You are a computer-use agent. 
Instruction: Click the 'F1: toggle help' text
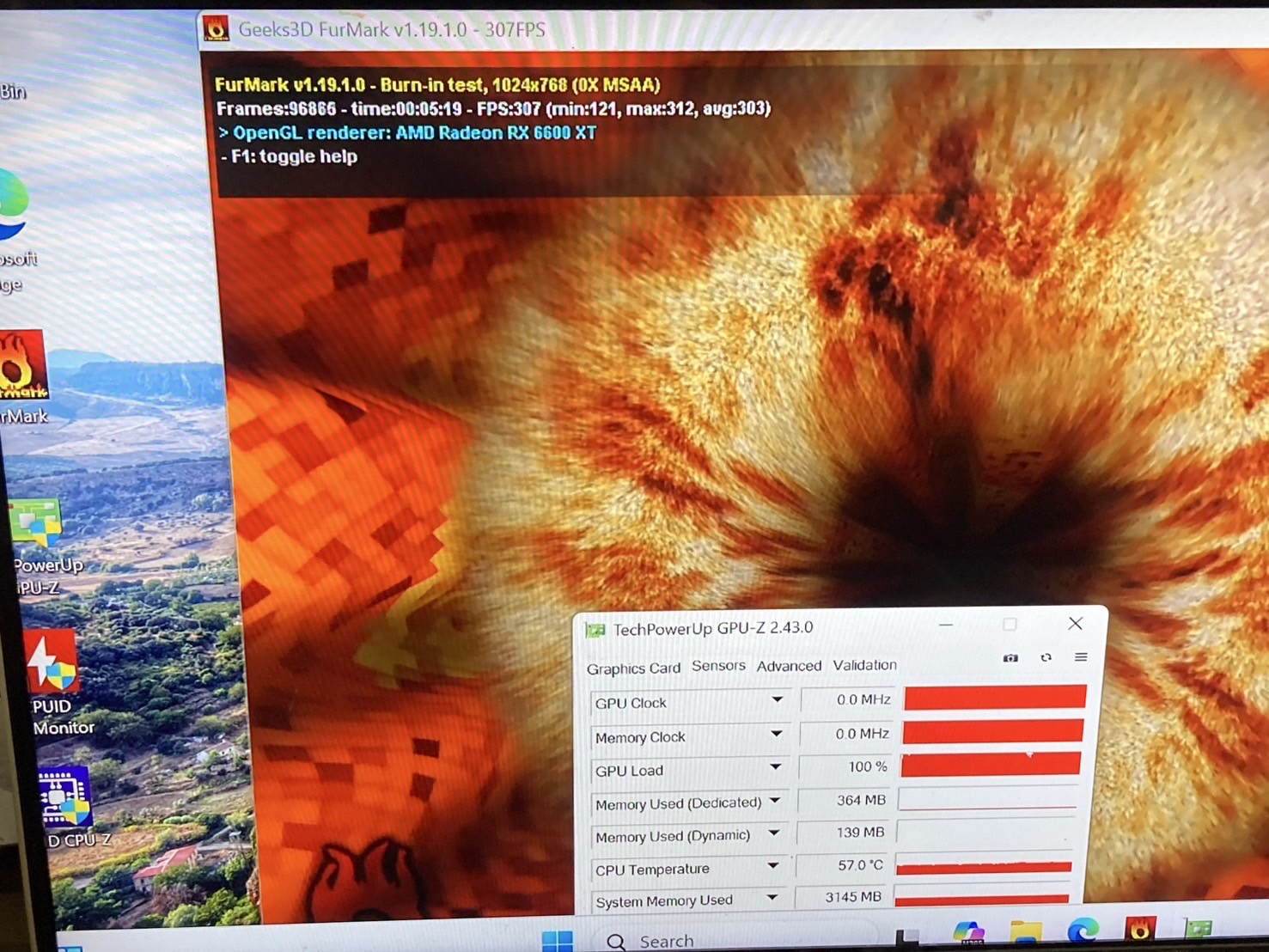pos(290,156)
